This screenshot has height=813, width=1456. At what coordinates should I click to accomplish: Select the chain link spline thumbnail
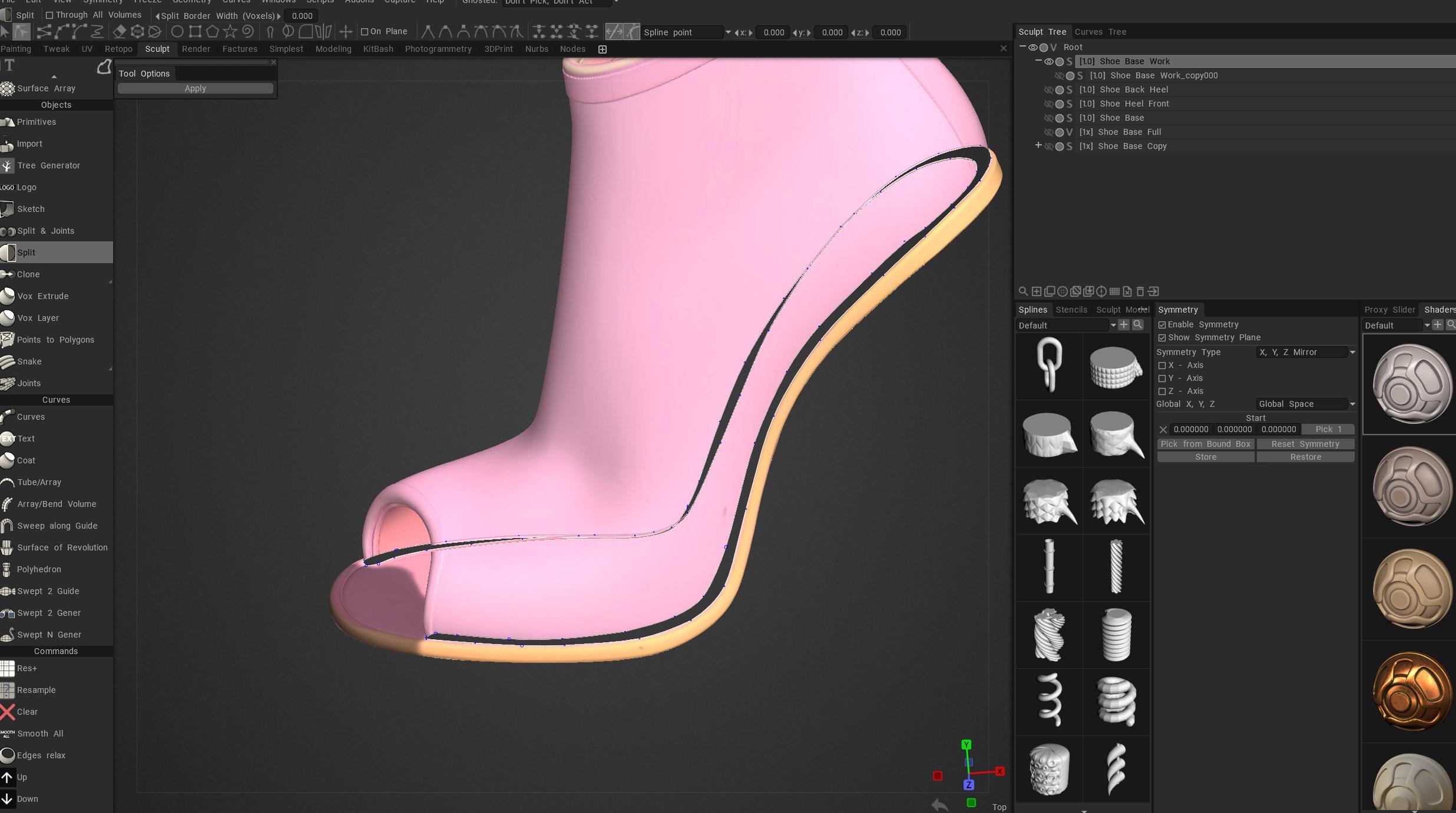(1049, 366)
